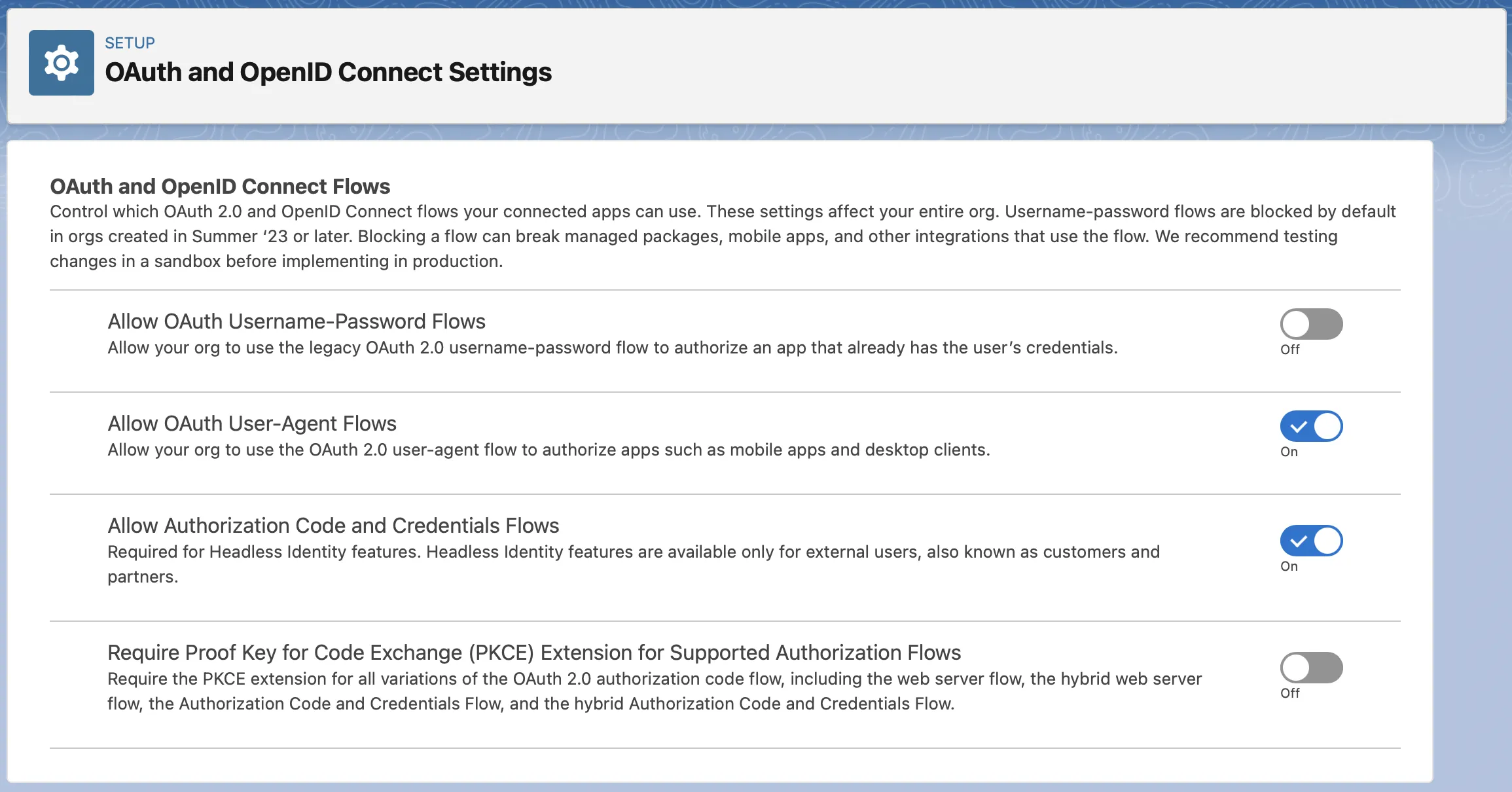The width and height of the screenshot is (1512, 792).
Task: Click the Allow OAuth User-Agent Flows label
Action: click(x=252, y=423)
